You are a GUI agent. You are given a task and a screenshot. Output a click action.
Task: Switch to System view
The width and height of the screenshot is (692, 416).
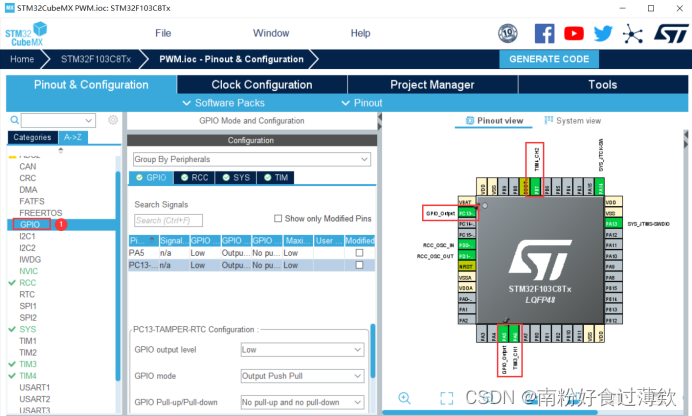[573, 120]
